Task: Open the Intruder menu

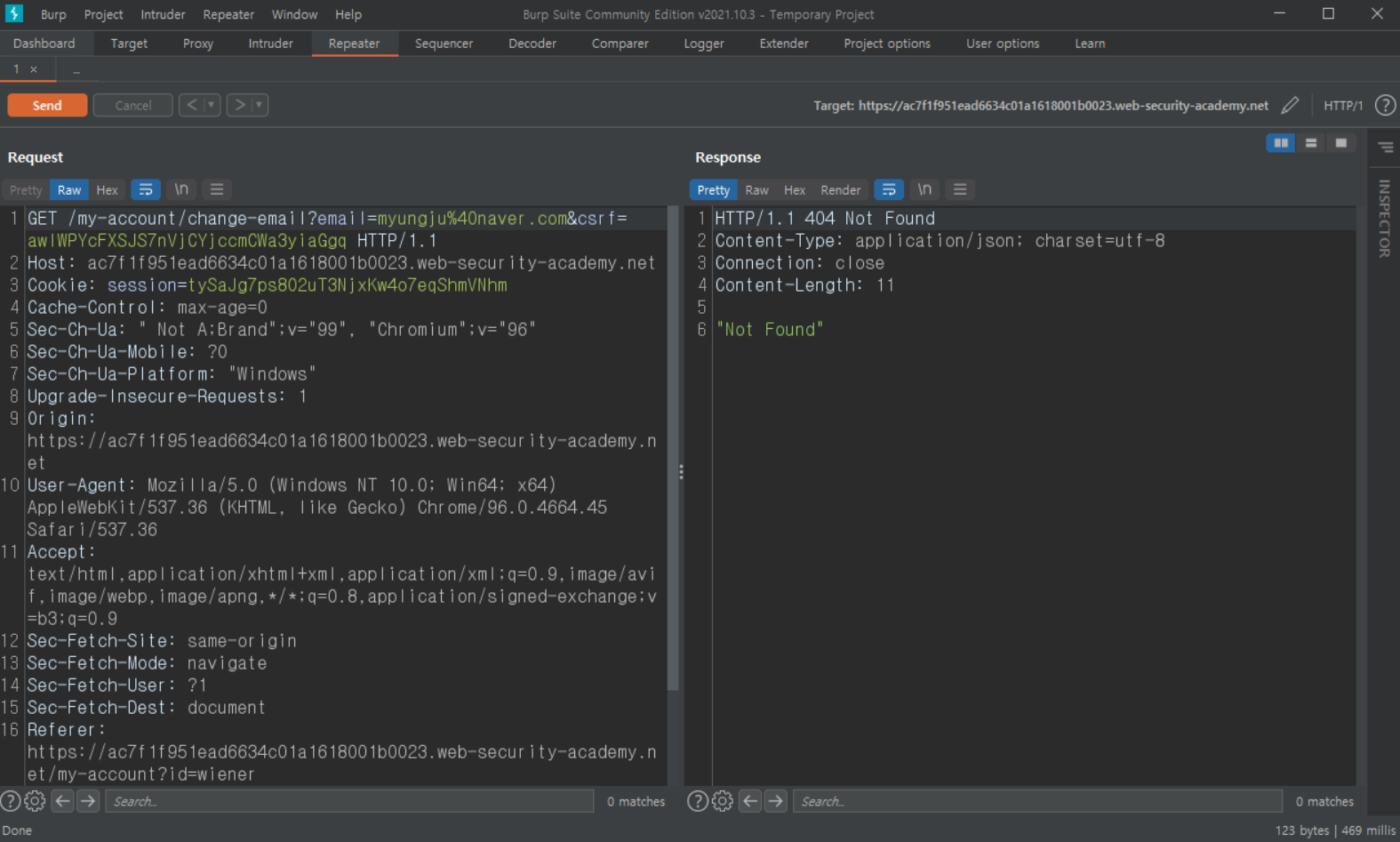Action: (x=163, y=14)
